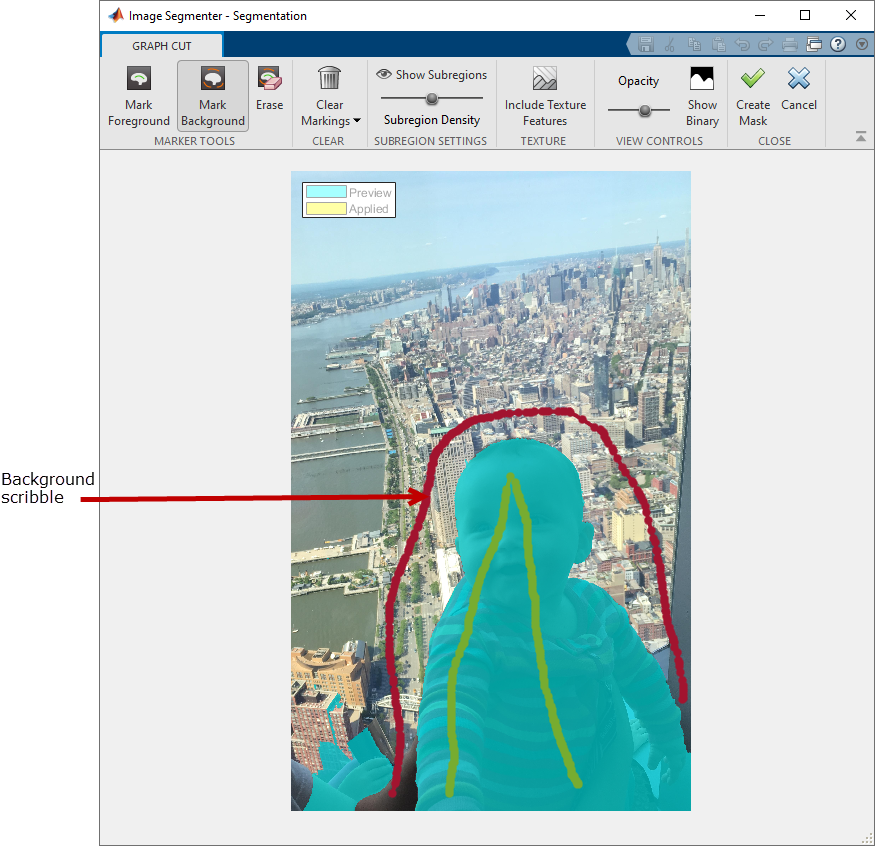Click the Print icon
875x846 pixels.
coord(790,45)
